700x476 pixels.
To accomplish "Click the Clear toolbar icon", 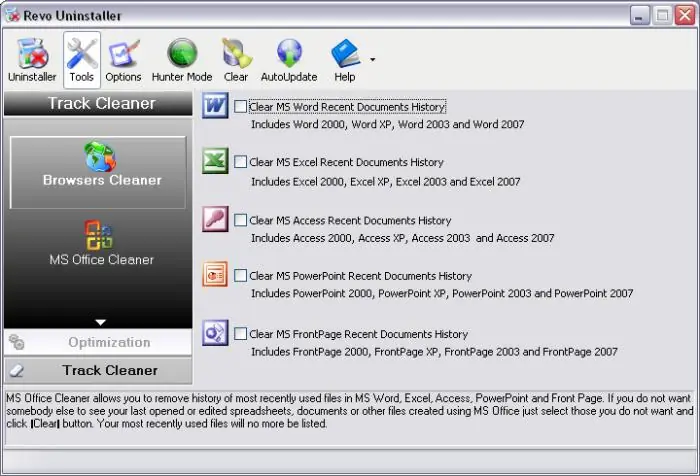I will [236, 60].
